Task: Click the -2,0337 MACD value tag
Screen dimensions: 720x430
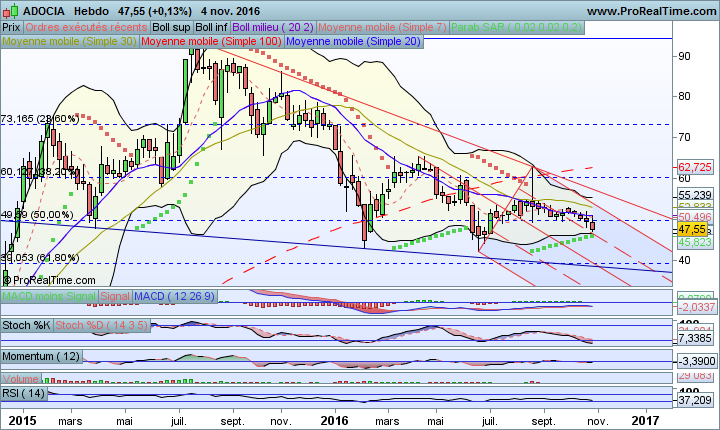Action: 696,307
